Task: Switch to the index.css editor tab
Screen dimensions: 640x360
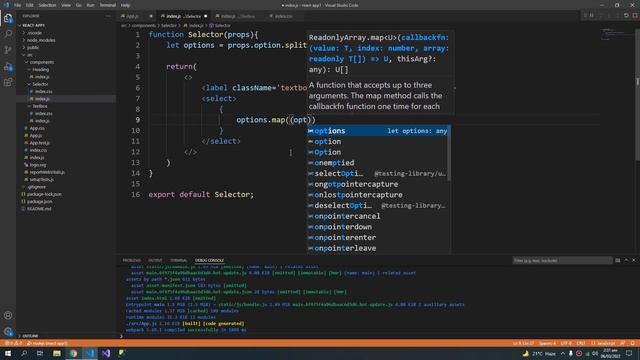Action: tap(283, 16)
